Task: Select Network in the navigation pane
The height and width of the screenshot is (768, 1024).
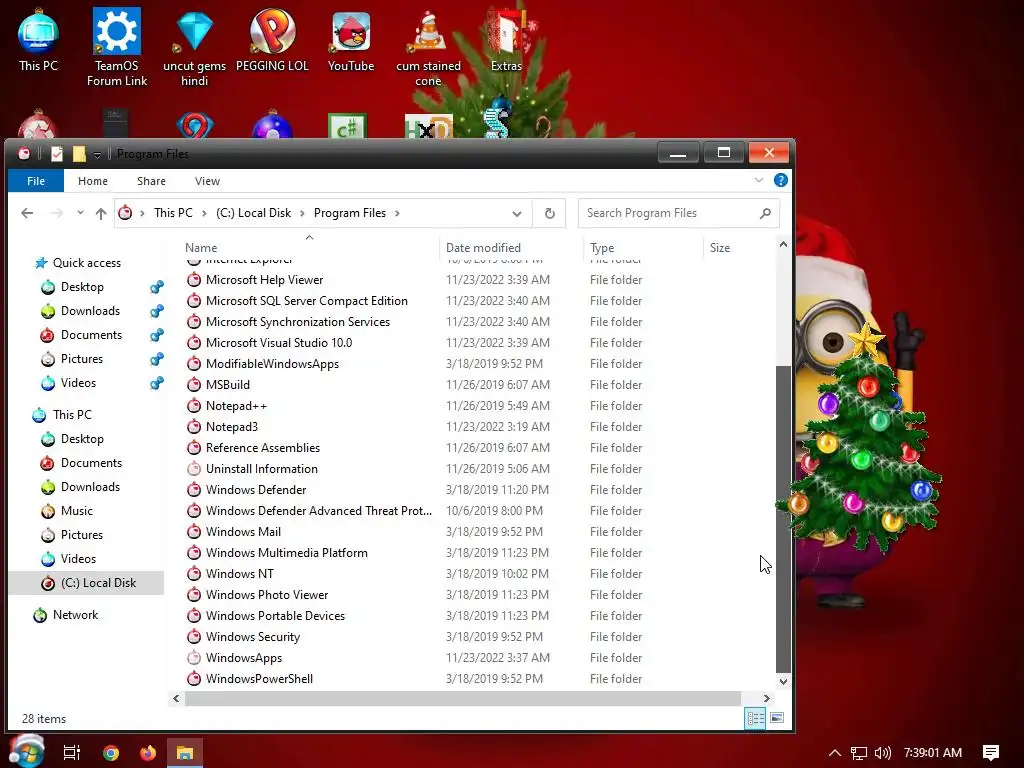Action: pos(75,615)
